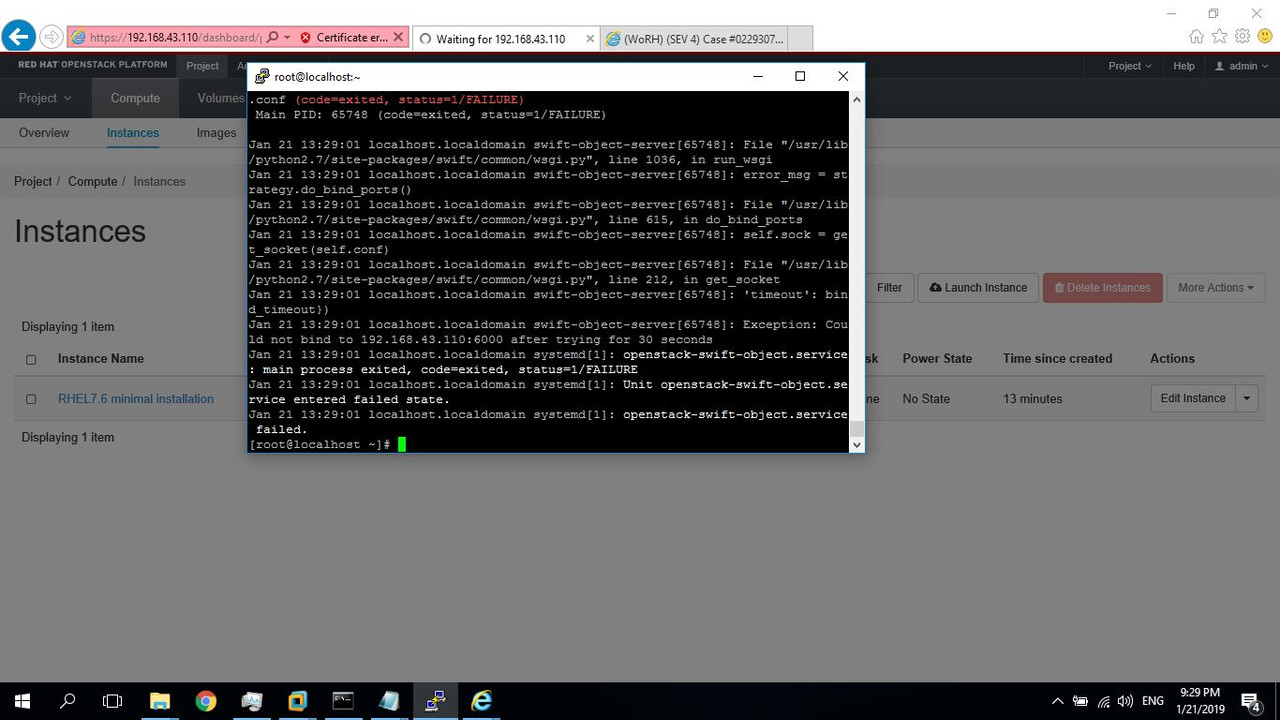Click the Compute breadcrumb link
Screen dimensions: 1280x720
point(93,182)
